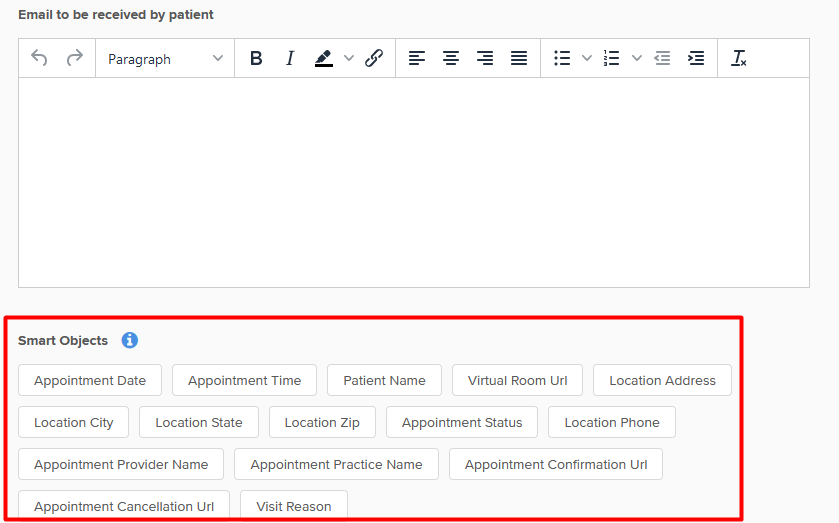Select the highlight marker tool
Screen dimensions: 839x523
click(324, 58)
